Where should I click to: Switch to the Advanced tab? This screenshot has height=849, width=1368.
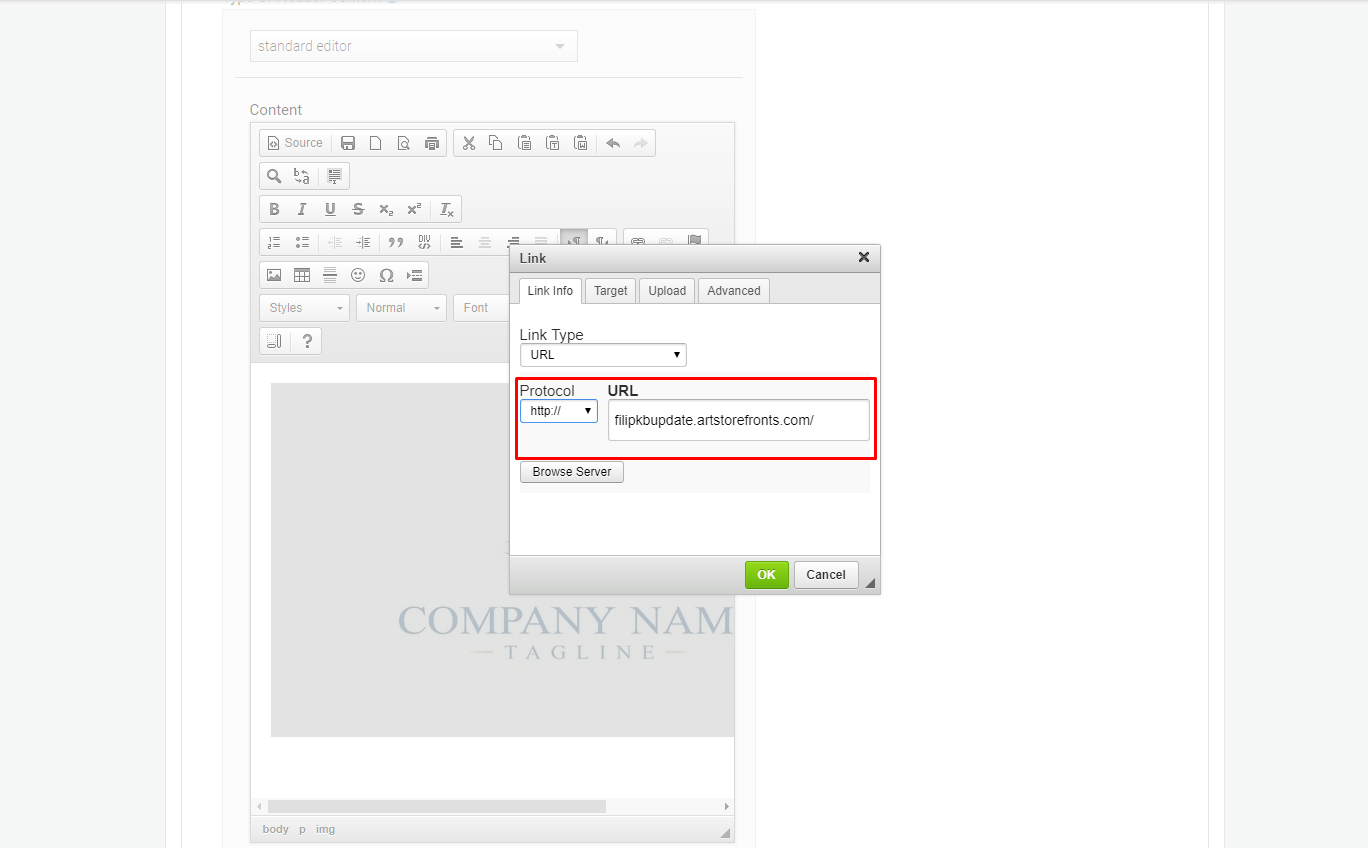coord(734,291)
